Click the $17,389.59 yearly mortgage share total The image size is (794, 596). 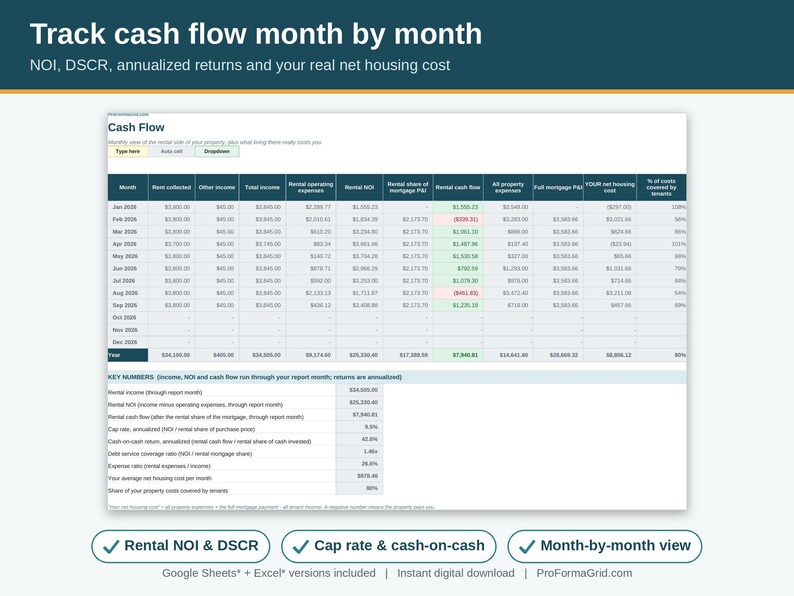pos(408,355)
